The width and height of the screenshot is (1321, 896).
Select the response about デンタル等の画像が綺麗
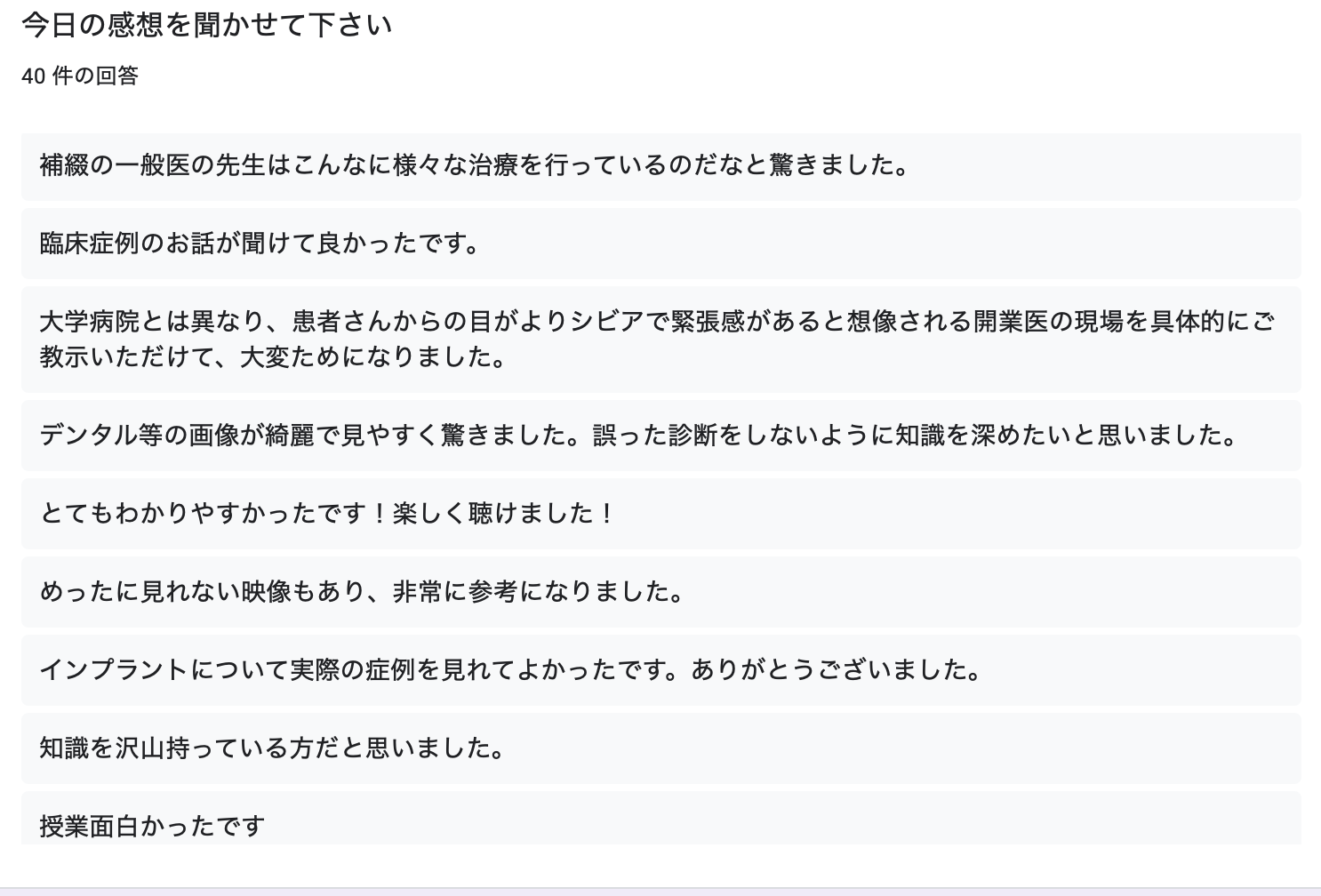coord(660,435)
